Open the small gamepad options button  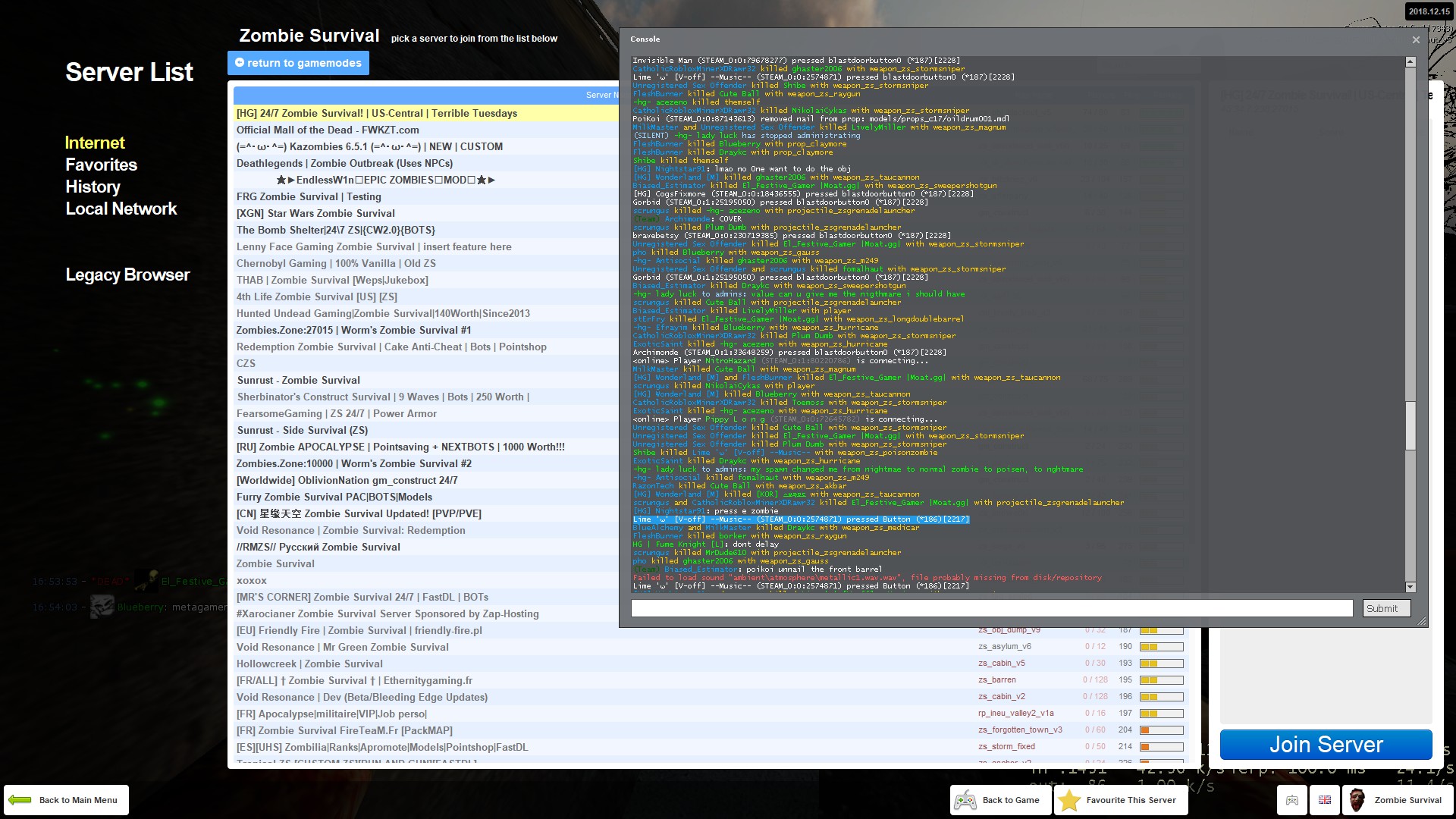[x=1292, y=800]
